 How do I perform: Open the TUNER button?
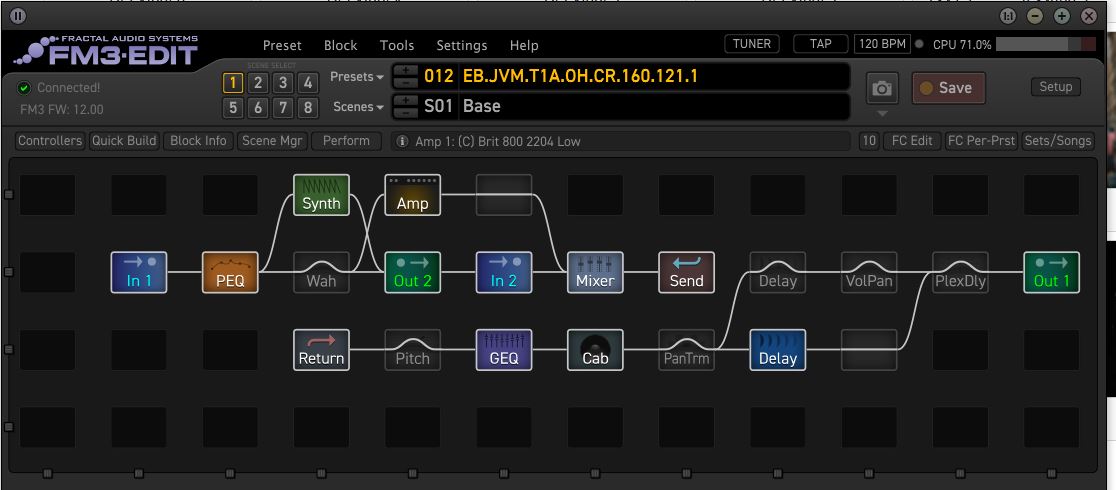tap(751, 44)
